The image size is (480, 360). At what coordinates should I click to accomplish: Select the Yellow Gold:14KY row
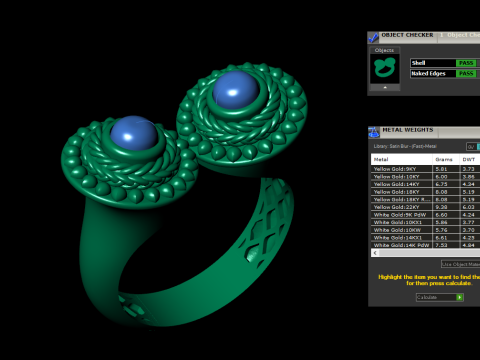[x=426, y=184]
